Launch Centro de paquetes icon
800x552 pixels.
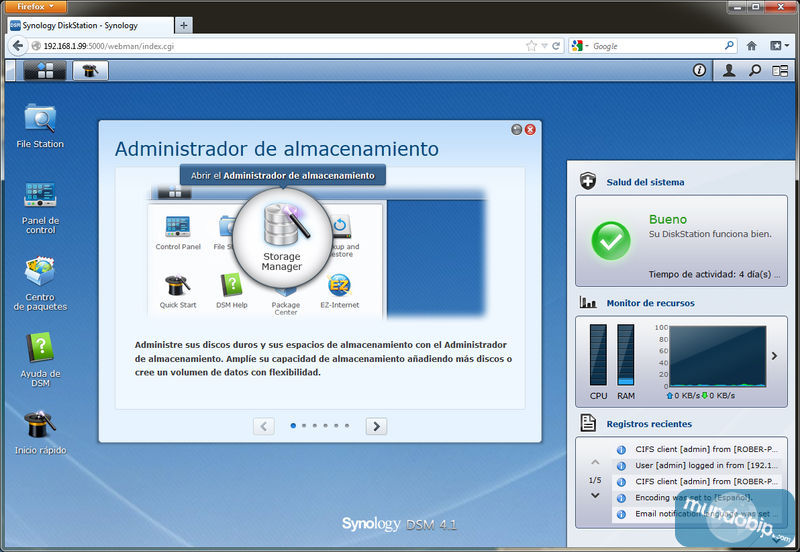[x=40, y=284]
